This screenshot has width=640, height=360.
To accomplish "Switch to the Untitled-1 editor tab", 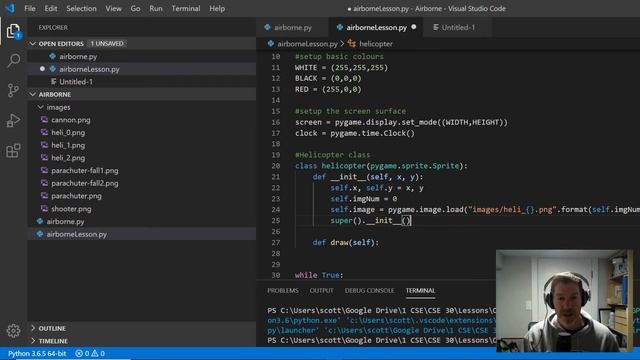I will (x=458, y=27).
